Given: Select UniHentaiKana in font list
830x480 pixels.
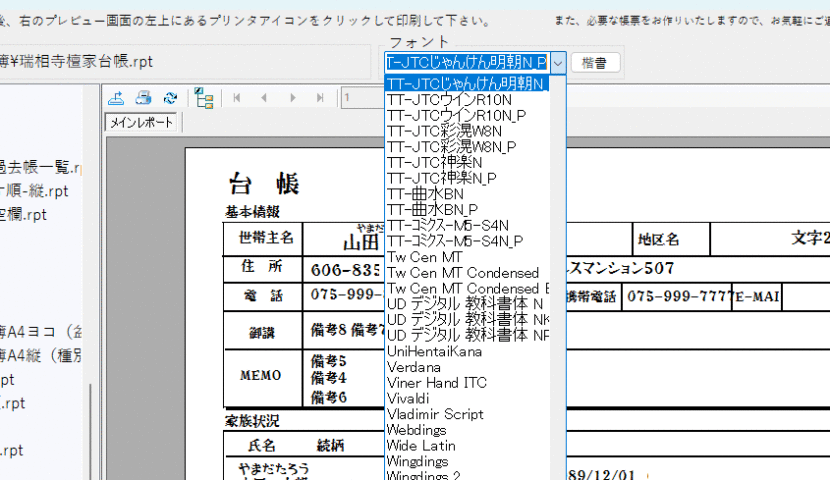Looking at the screenshot, I should [434, 351].
